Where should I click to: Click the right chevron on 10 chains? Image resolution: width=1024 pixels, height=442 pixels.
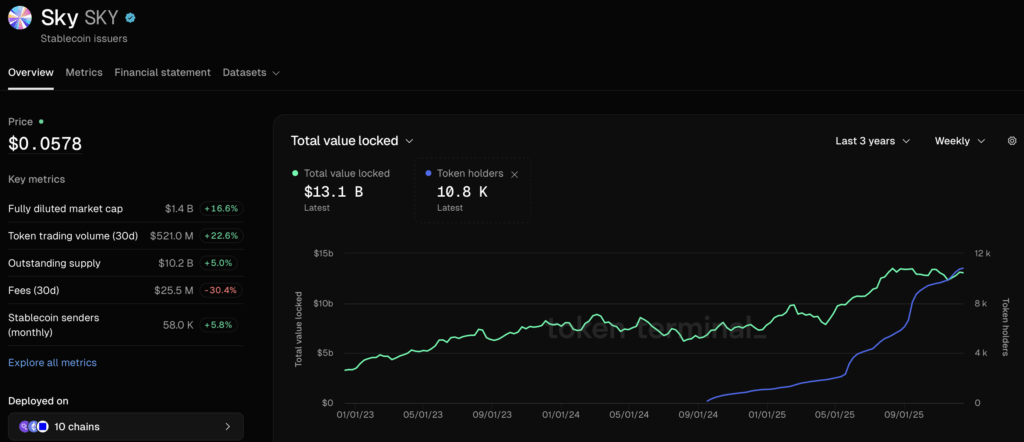pyautogui.click(x=227, y=427)
